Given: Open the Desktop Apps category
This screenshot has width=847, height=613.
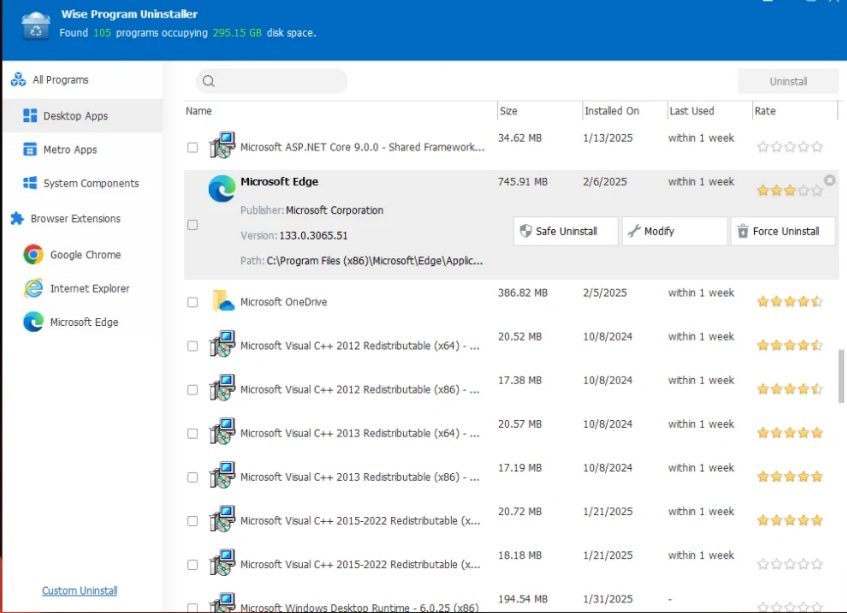Looking at the screenshot, I should pos(75,116).
